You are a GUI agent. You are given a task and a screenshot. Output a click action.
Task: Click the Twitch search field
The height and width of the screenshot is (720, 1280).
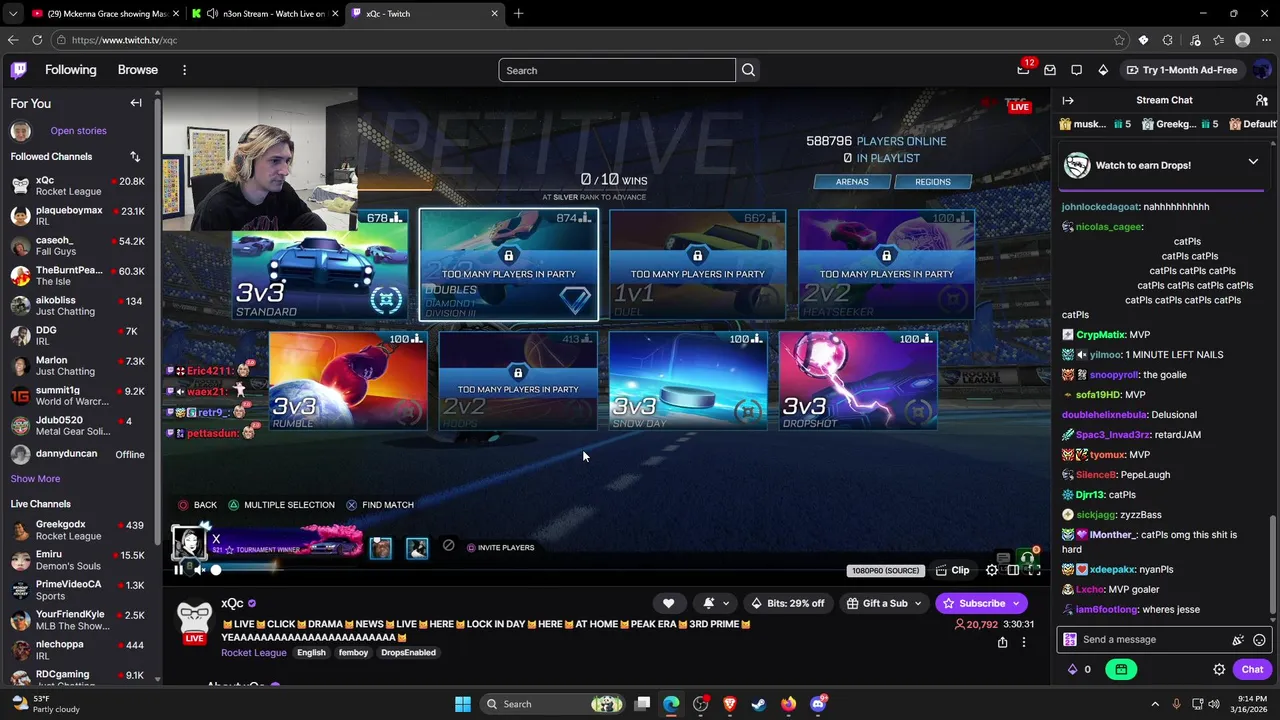pos(617,70)
